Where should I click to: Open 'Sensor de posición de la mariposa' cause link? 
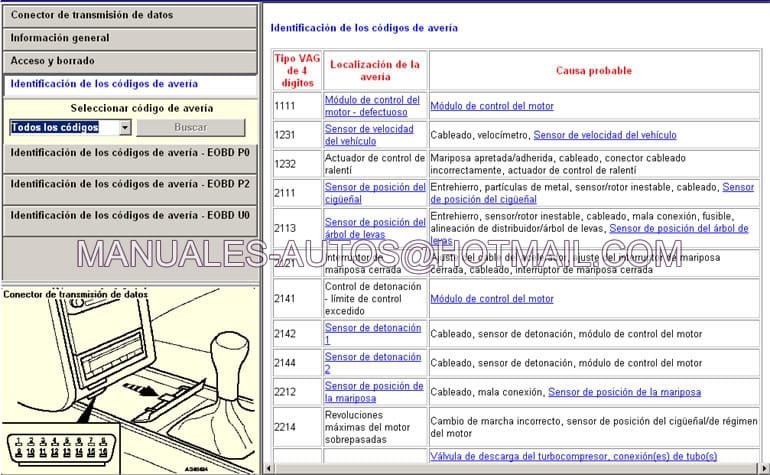[x=624, y=392]
